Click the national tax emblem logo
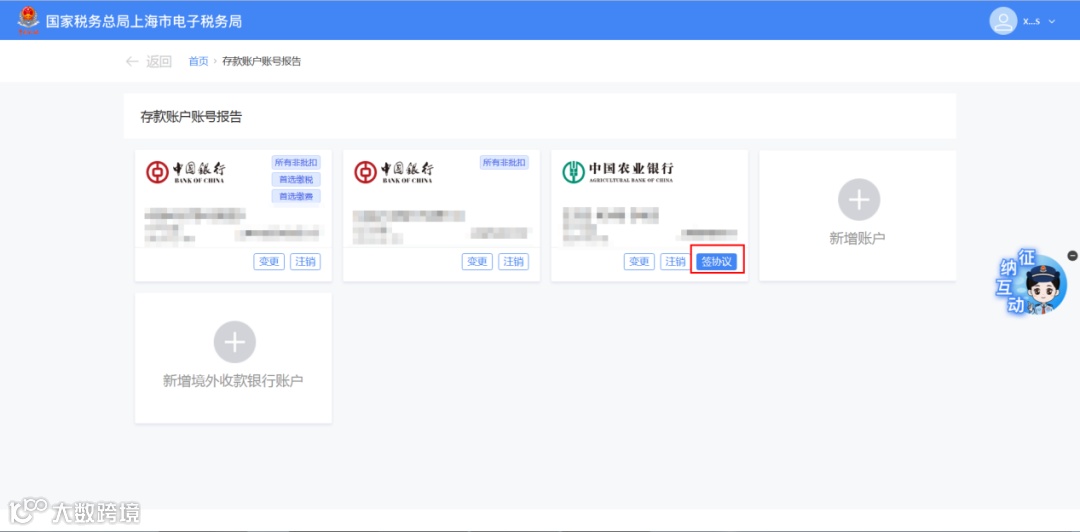The image size is (1080, 532). tap(28, 20)
